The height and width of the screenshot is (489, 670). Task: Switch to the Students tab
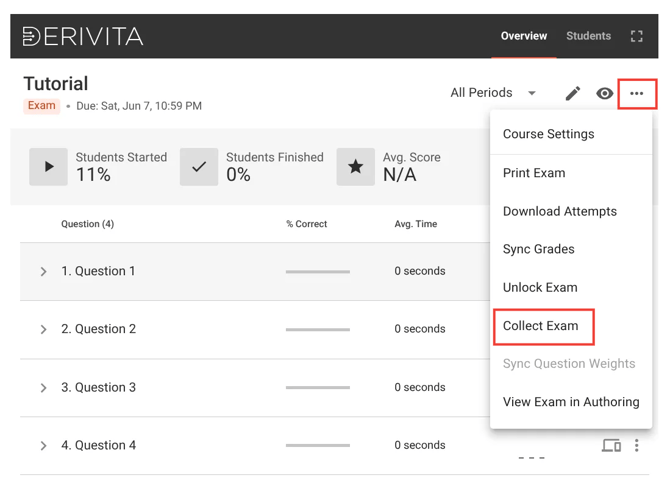(x=588, y=36)
